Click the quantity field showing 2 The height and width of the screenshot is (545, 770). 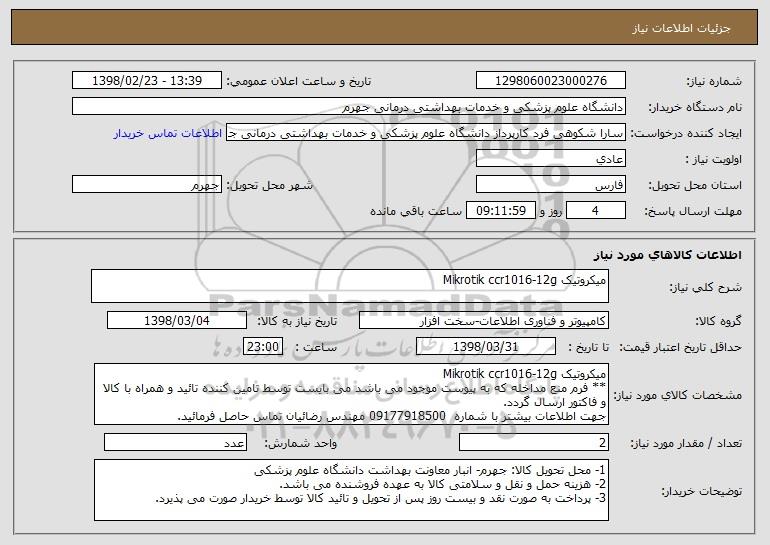click(534, 442)
